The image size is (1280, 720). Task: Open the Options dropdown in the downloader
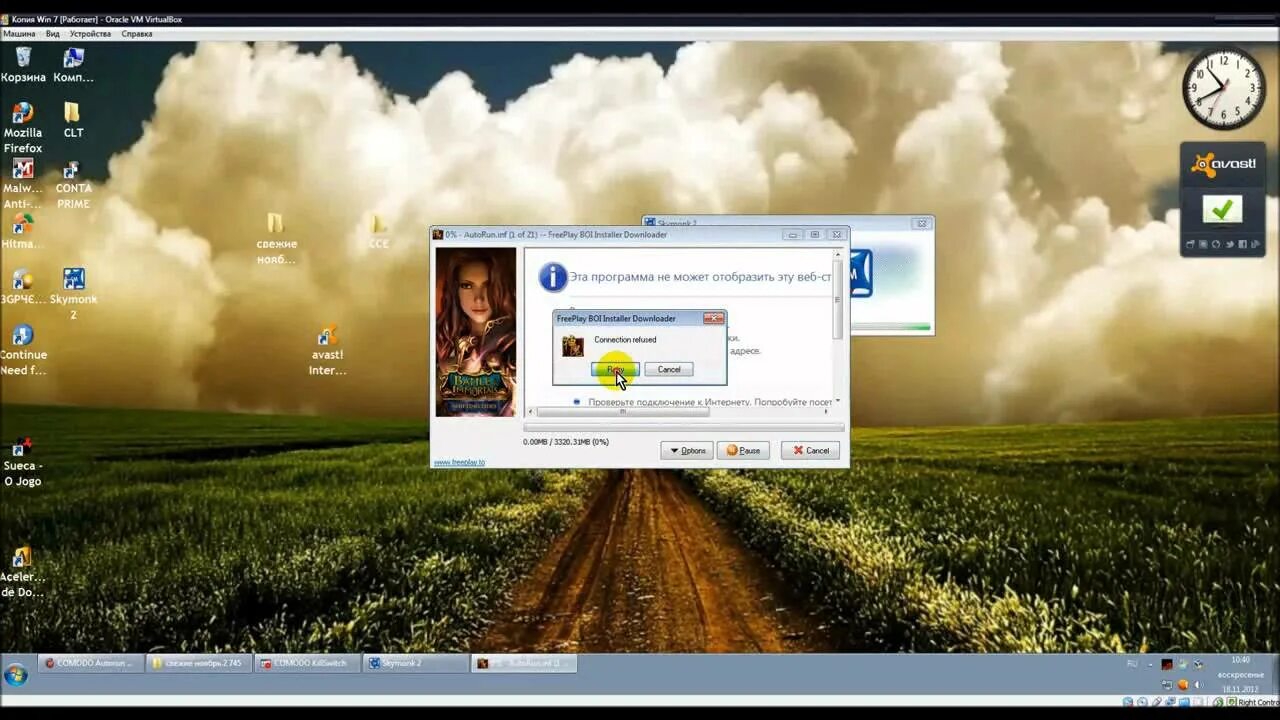687,450
